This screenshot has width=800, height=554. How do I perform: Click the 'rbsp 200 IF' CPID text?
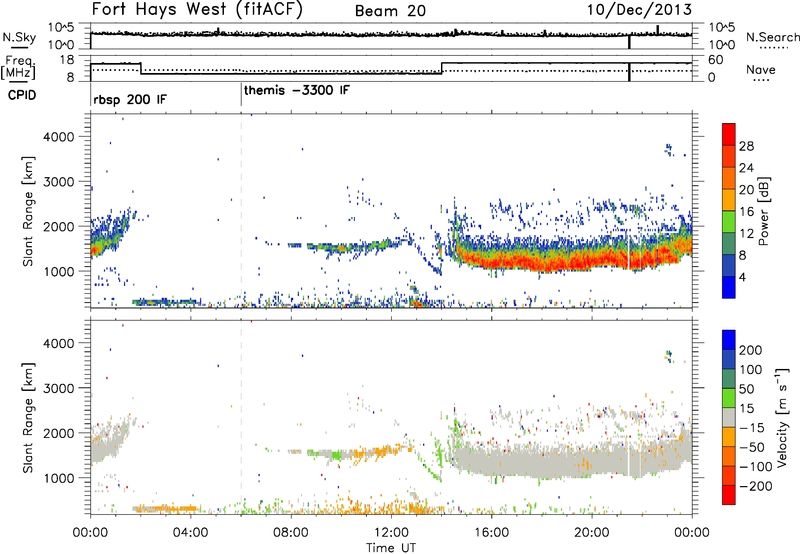(x=130, y=99)
